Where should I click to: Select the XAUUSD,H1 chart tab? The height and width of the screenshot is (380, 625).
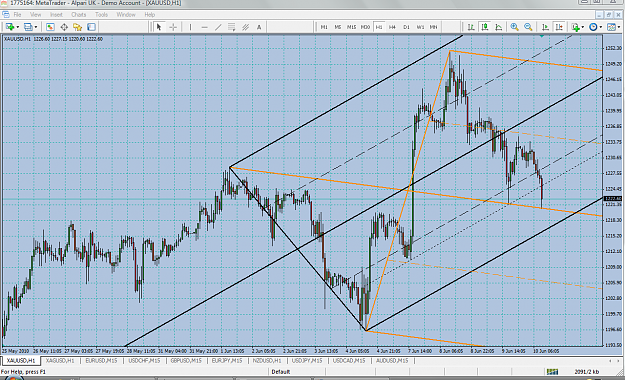pos(21,361)
